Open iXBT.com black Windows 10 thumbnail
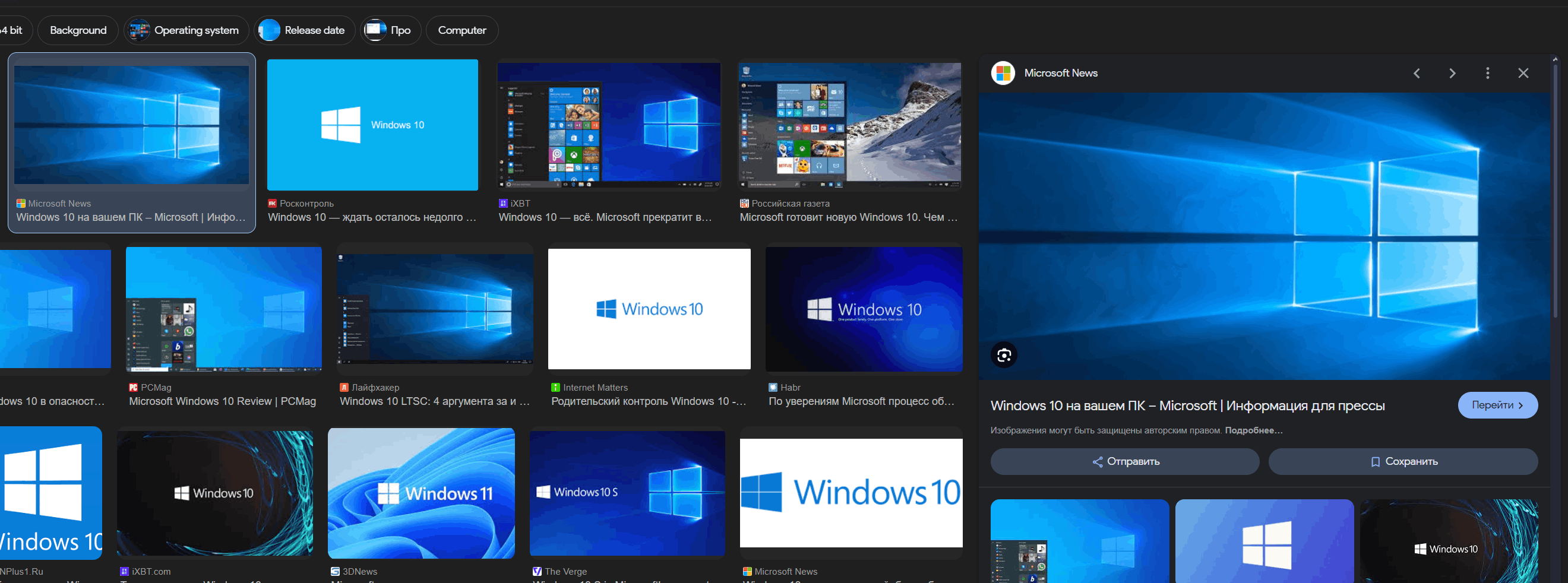 click(215, 493)
